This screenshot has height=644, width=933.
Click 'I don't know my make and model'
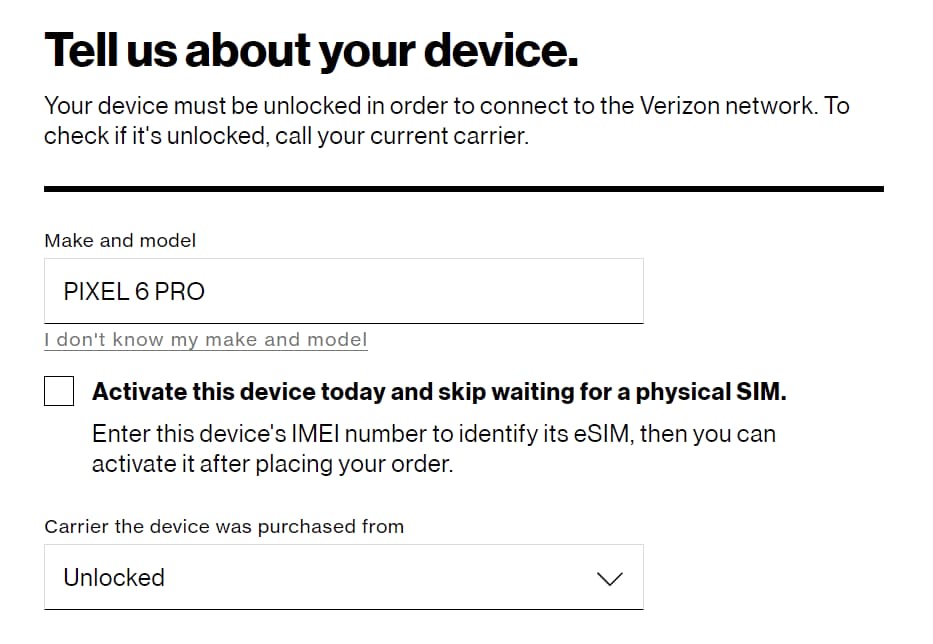click(x=205, y=340)
